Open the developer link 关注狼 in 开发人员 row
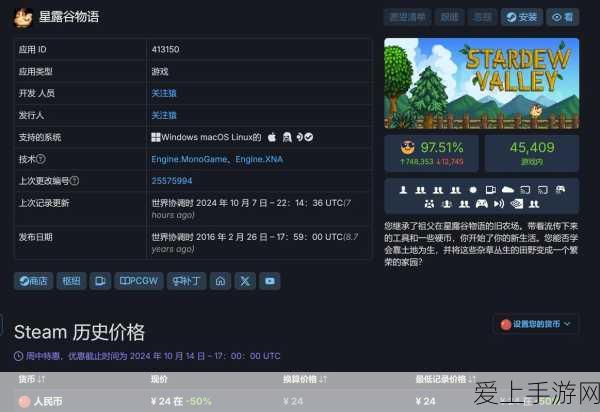Image resolution: width=600 pixels, height=412 pixels. tap(164, 93)
